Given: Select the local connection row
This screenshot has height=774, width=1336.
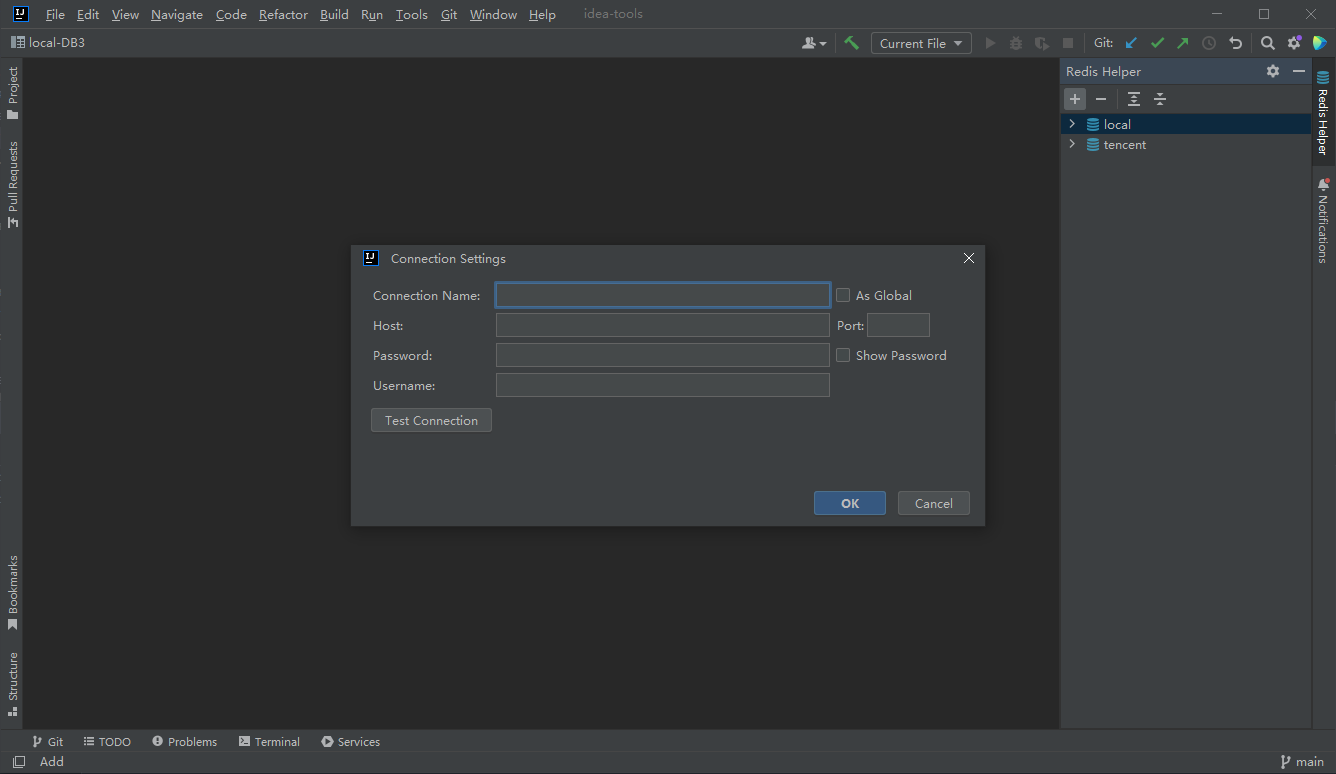Looking at the screenshot, I should (x=1186, y=124).
